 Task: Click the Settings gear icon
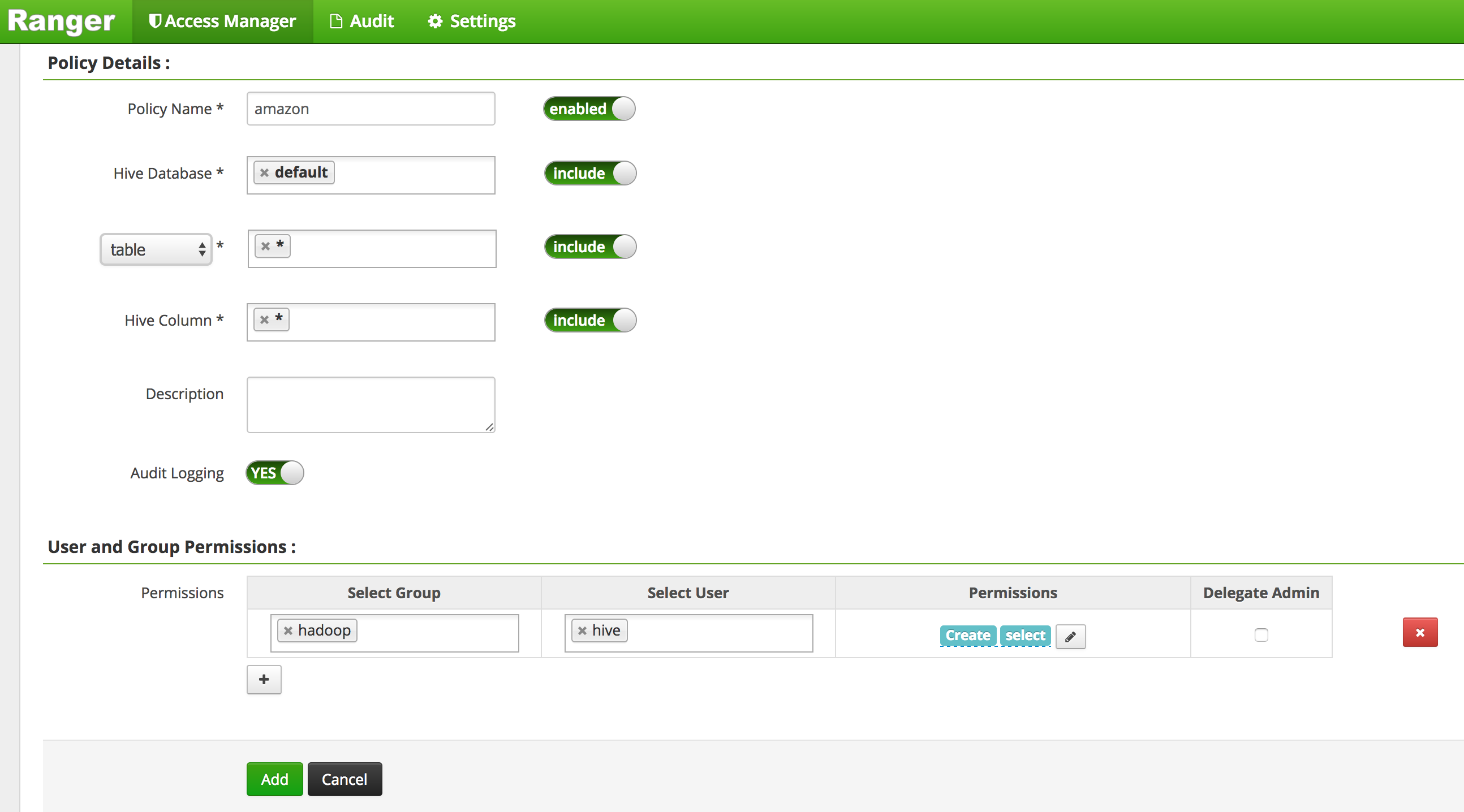click(x=434, y=21)
